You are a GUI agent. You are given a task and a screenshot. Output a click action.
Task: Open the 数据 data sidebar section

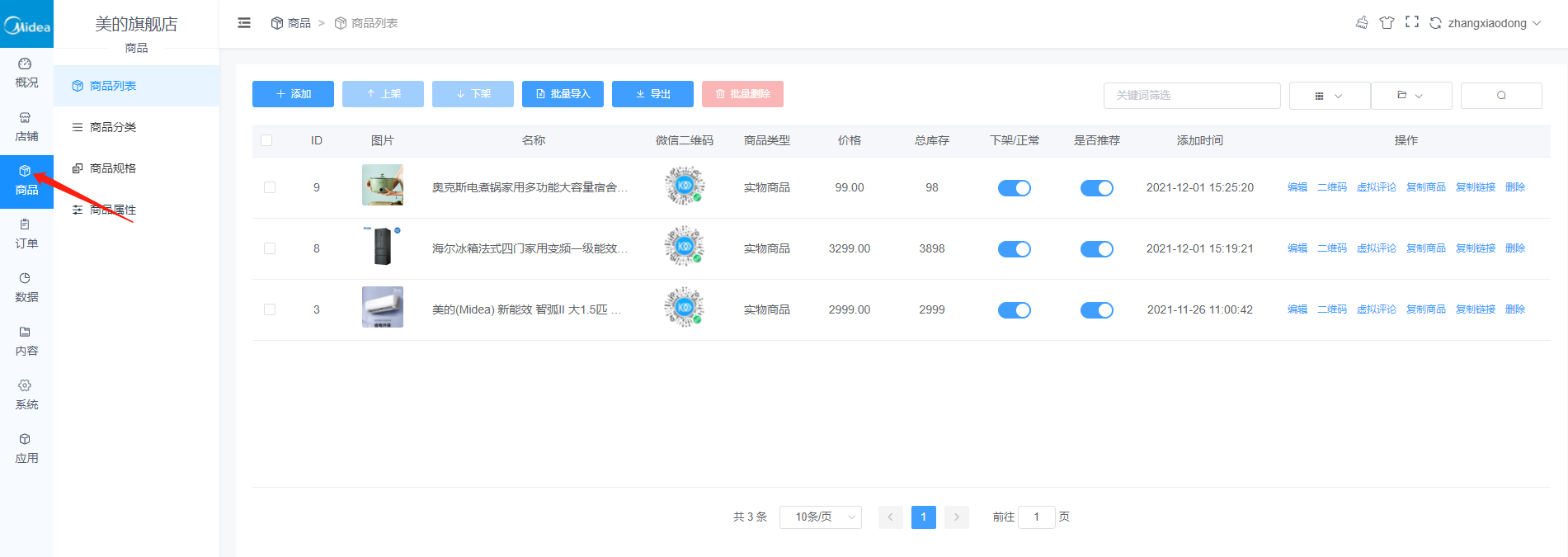click(x=26, y=288)
